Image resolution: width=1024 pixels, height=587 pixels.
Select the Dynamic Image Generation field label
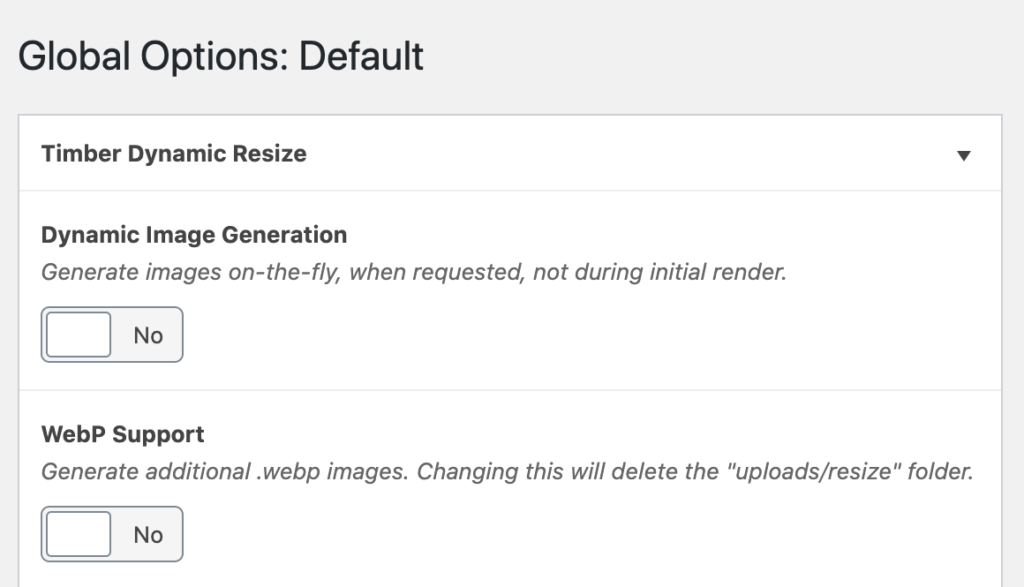(x=194, y=235)
